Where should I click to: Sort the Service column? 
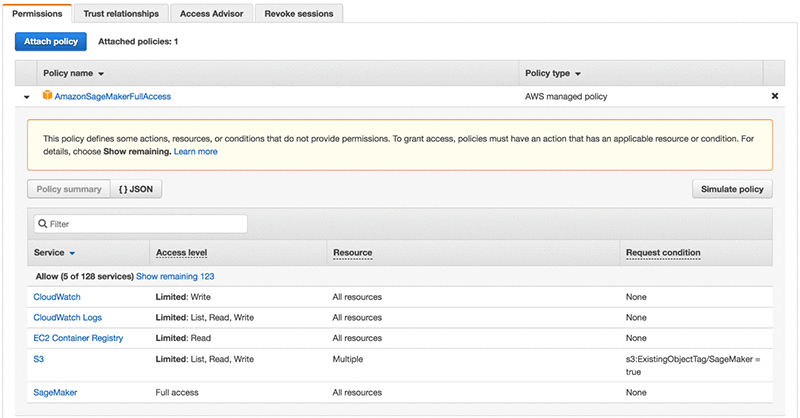(72, 253)
